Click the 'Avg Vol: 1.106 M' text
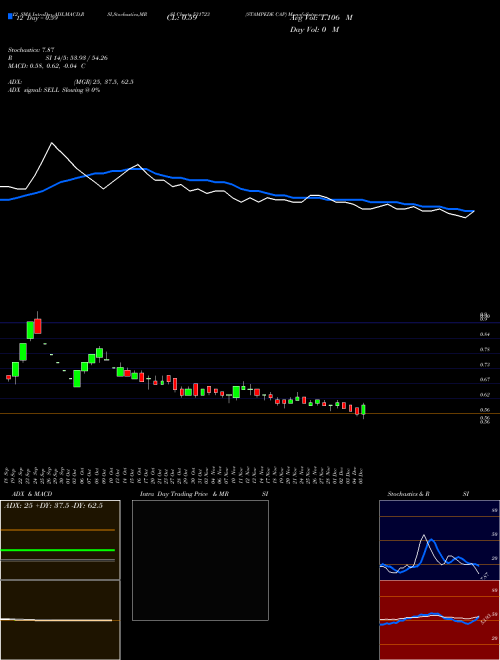Viewport: 500px width, 660px height. tap(321, 18)
